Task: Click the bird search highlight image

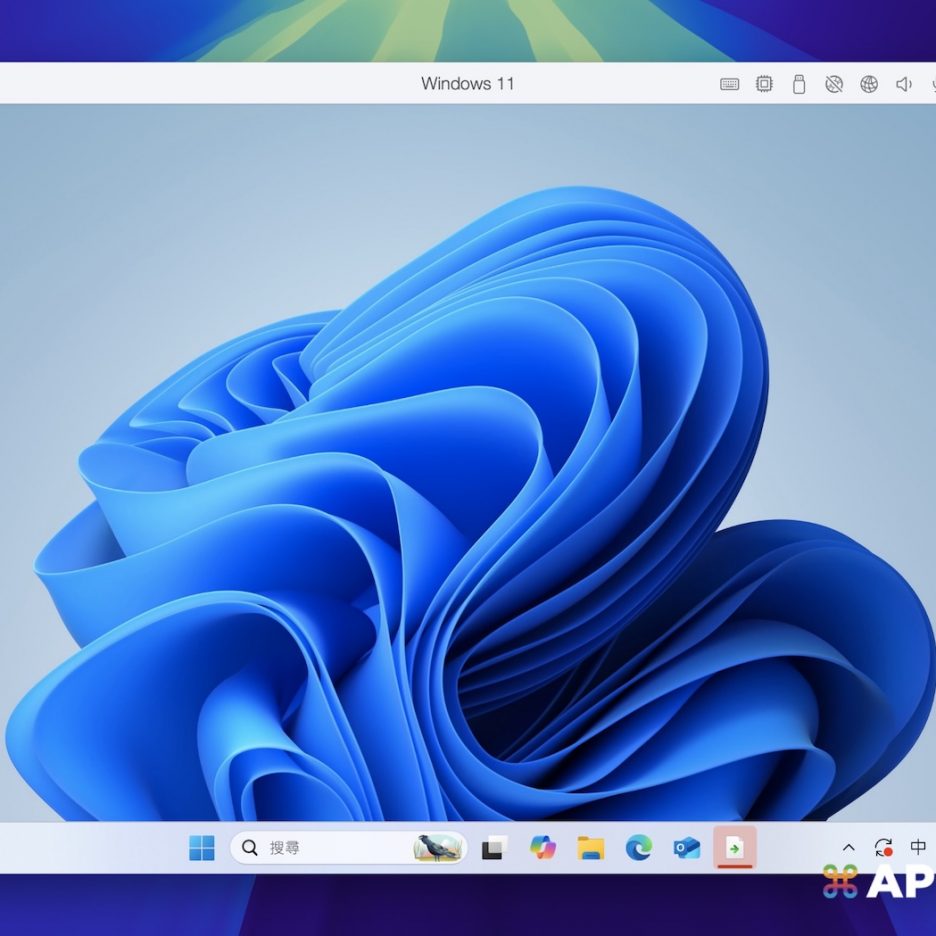Action: coord(438,848)
